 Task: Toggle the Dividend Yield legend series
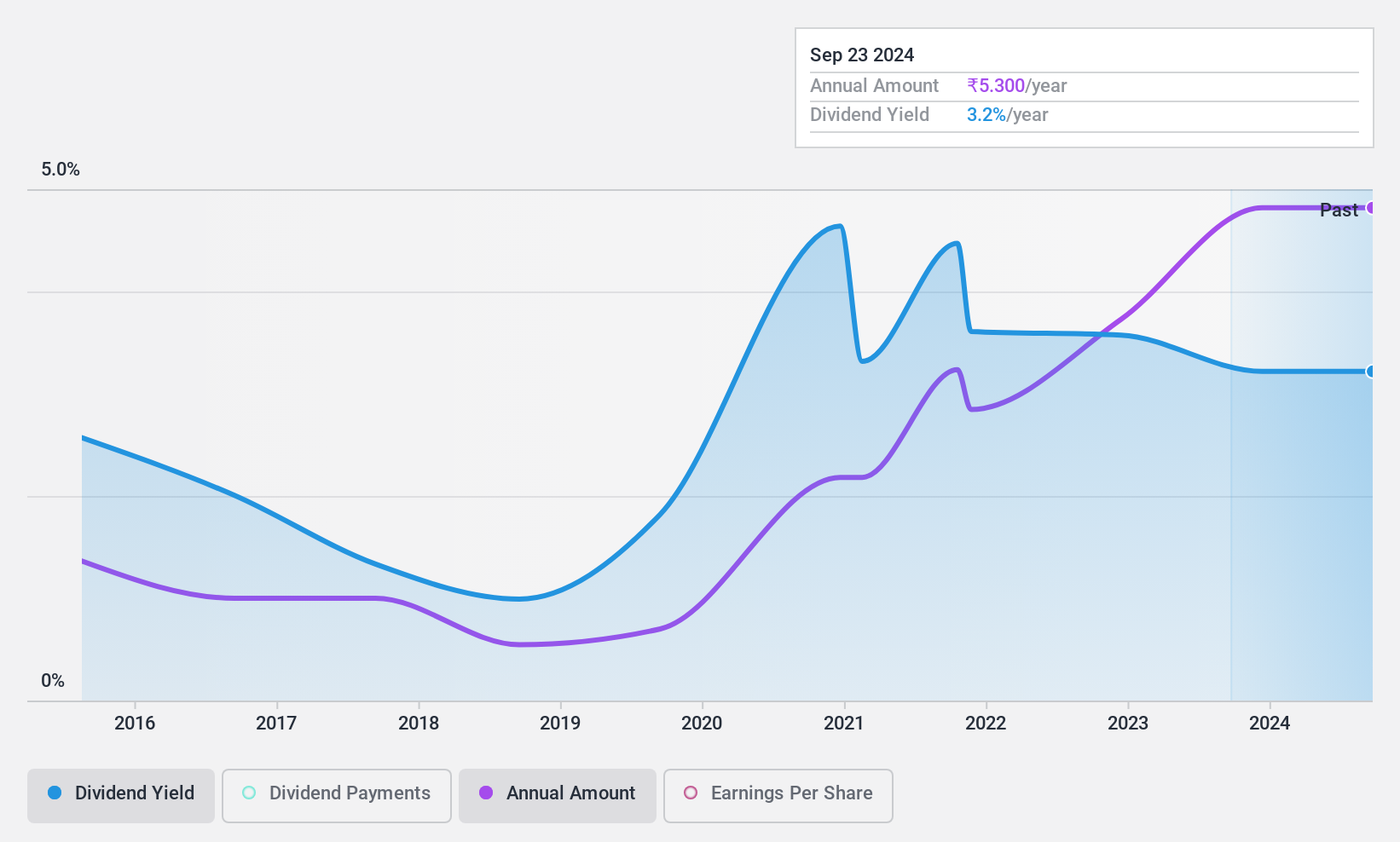pyautogui.click(x=120, y=796)
